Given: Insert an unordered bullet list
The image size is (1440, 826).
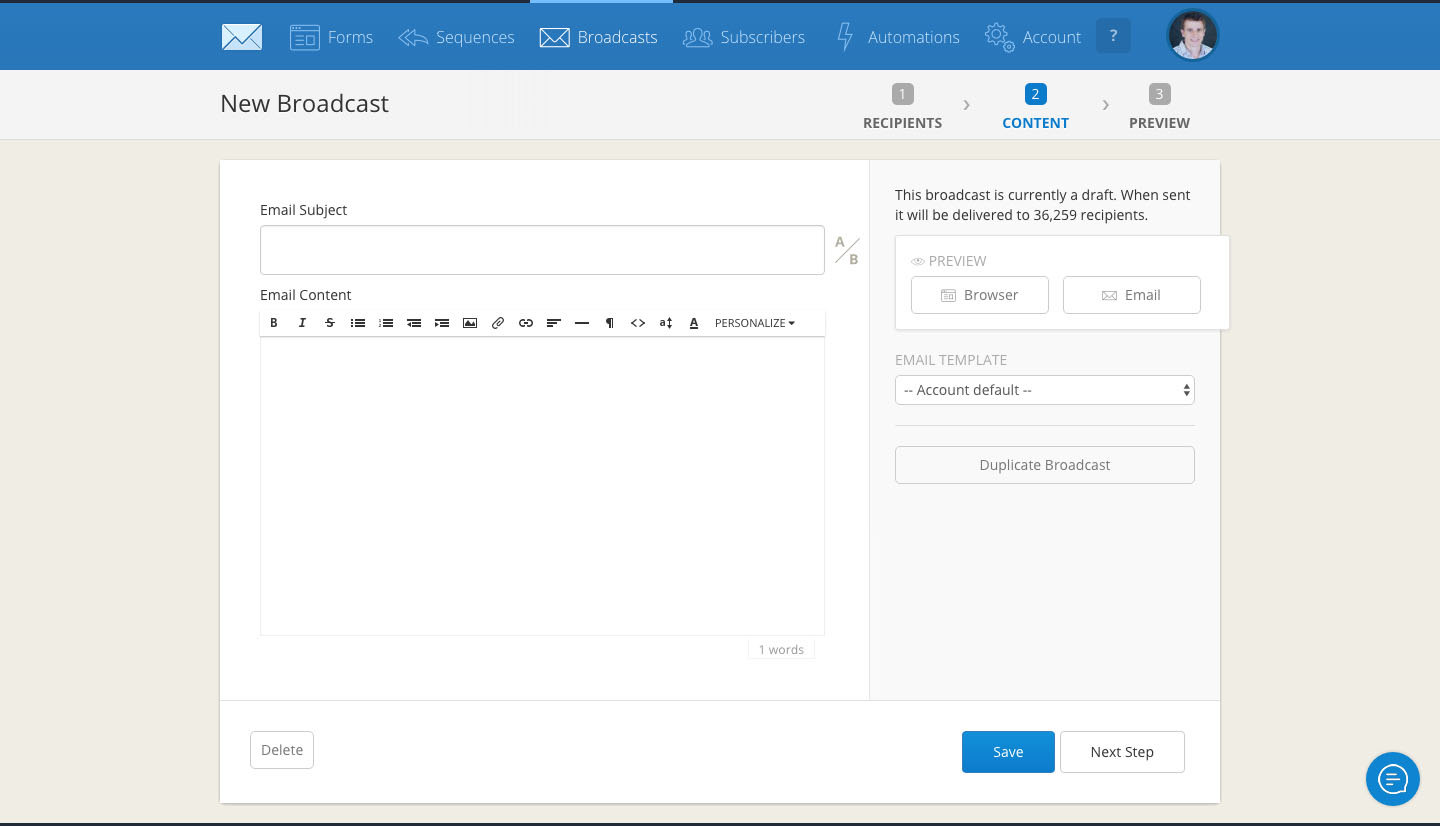Looking at the screenshot, I should tap(358, 323).
